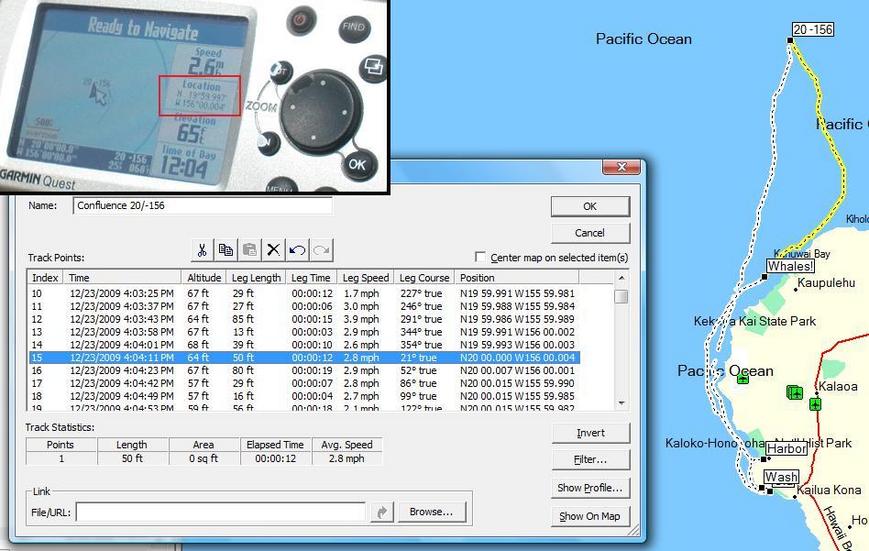The image size is (869, 551).
Task: Click OK to confirm track properties
Action: point(590,206)
